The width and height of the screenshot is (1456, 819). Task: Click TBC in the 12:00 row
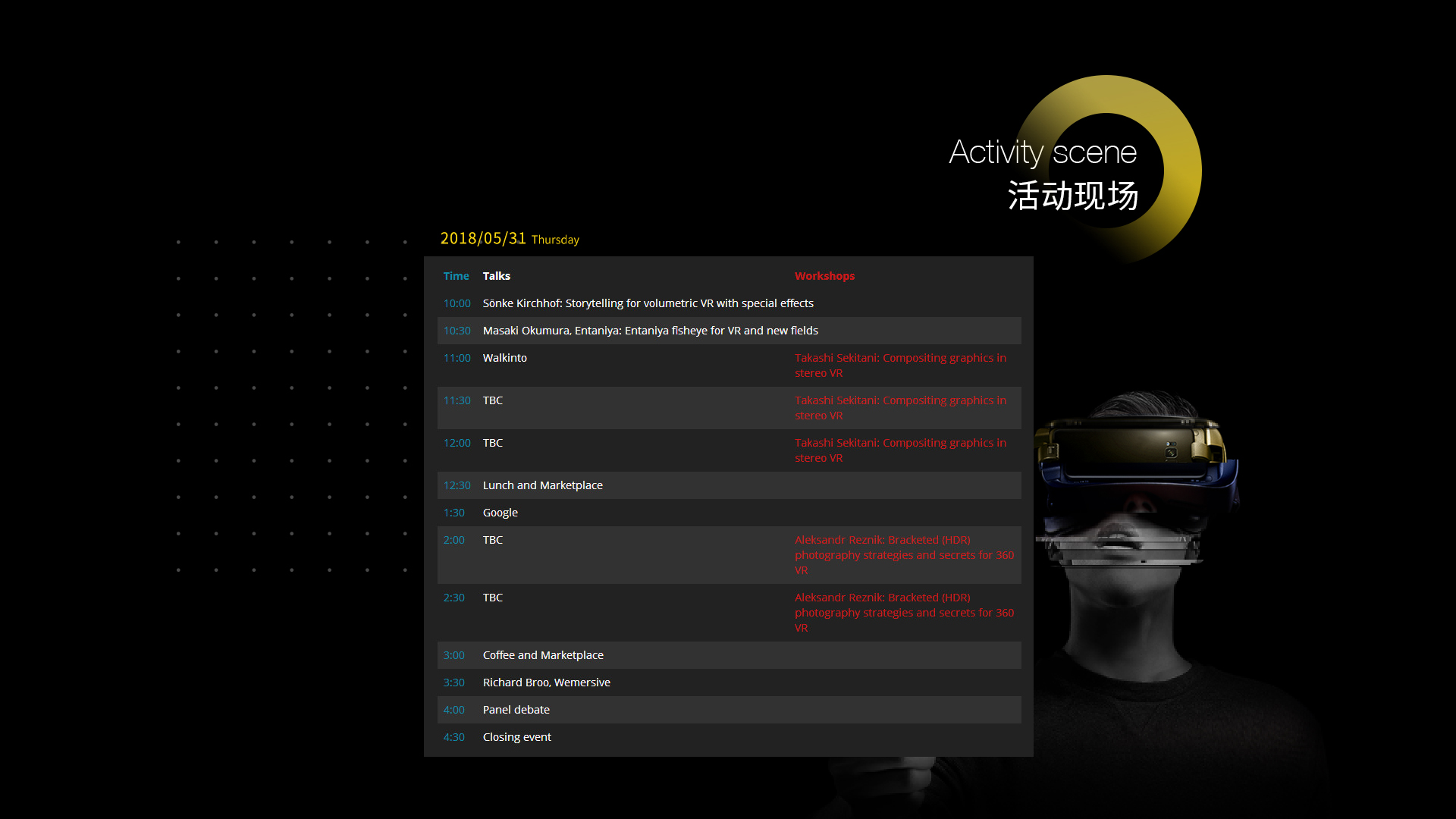click(493, 443)
